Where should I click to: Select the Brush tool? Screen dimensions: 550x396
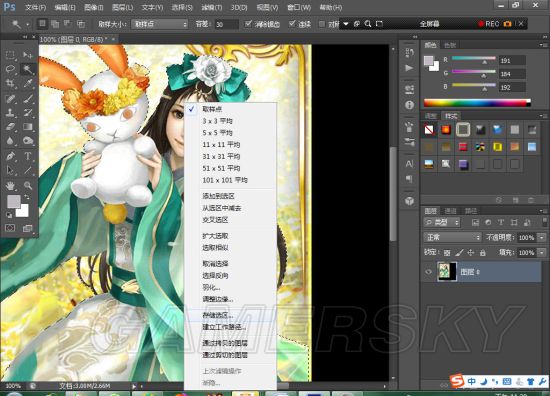coord(28,99)
